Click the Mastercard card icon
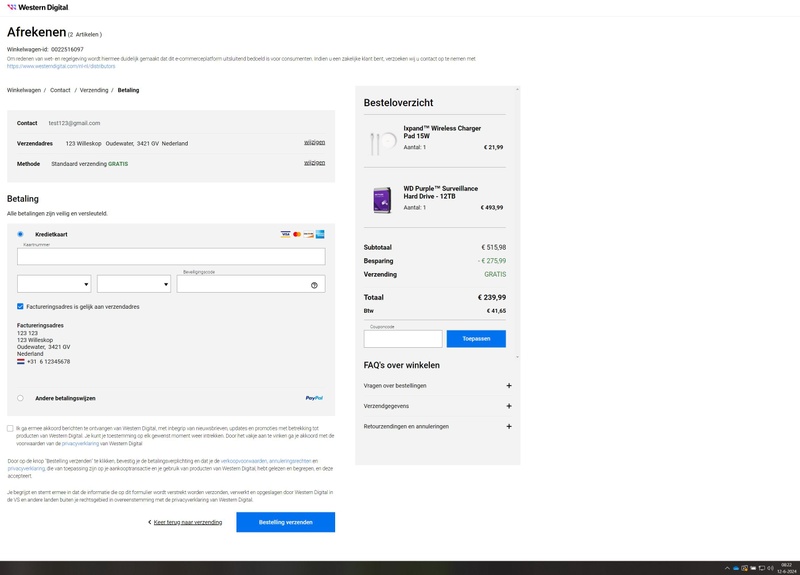 297,234
